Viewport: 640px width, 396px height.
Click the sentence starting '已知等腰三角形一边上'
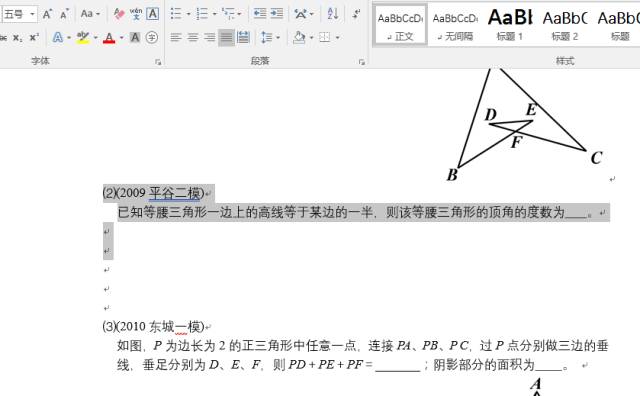click(355, 212)
